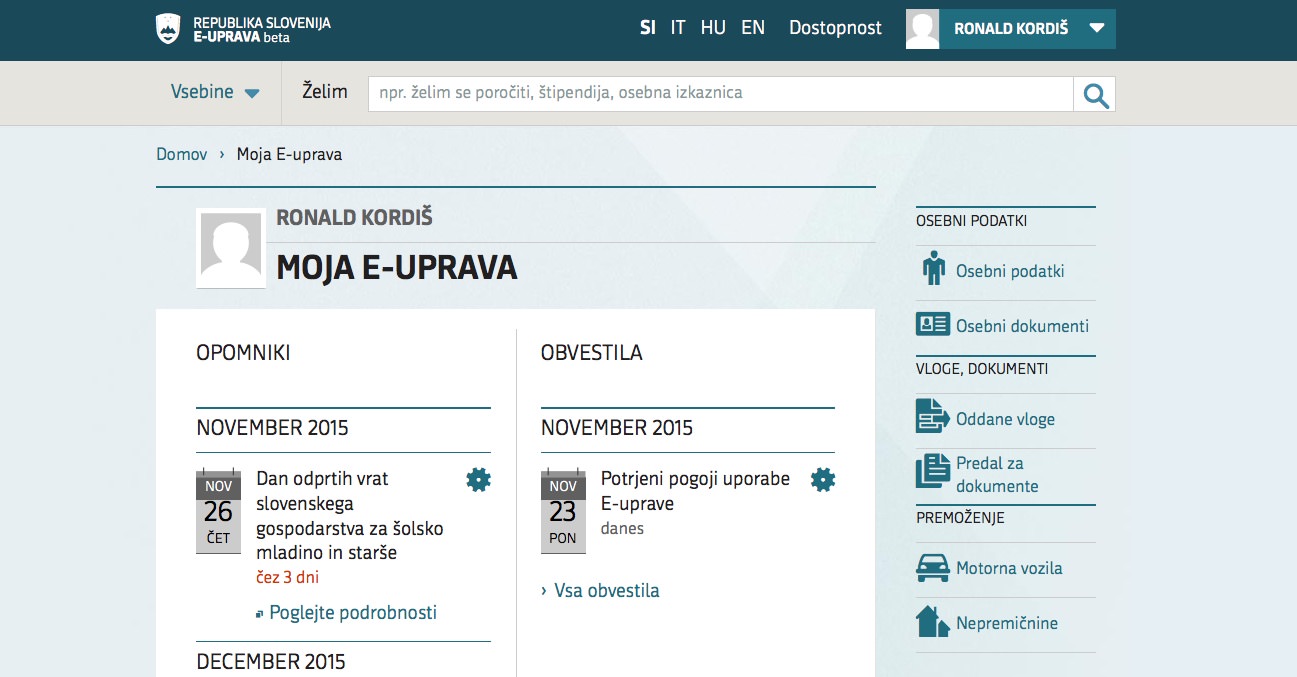Click the Motorna vozila car icon
The height and width of the screenshot is (677, 1297).
click(x=932, y=567)
